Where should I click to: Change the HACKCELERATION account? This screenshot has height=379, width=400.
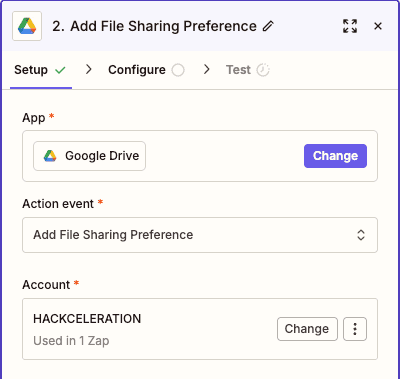pos(307,329)
